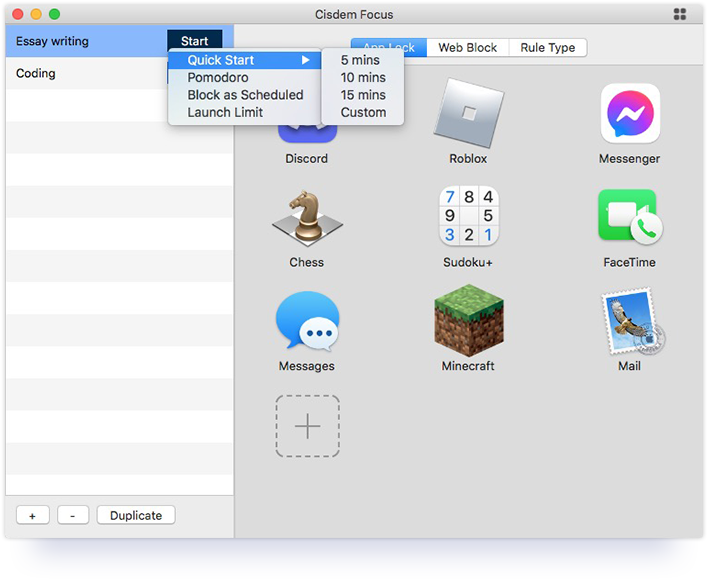Click the Mail app icon
Screen dimensions: 708x581
633,321
